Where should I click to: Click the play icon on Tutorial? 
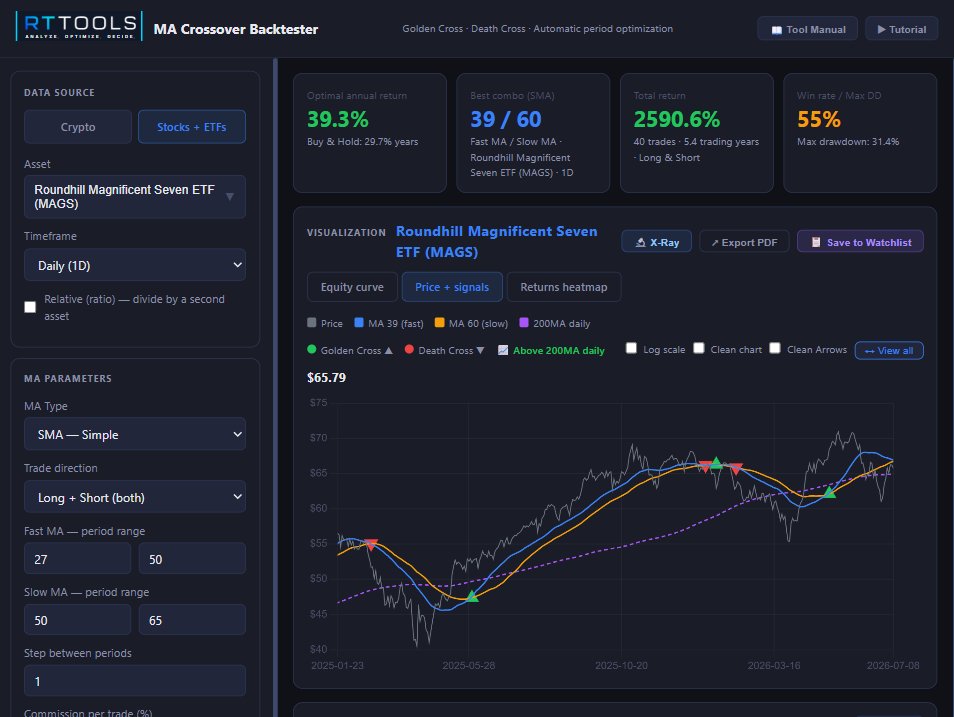coord(881,29)
